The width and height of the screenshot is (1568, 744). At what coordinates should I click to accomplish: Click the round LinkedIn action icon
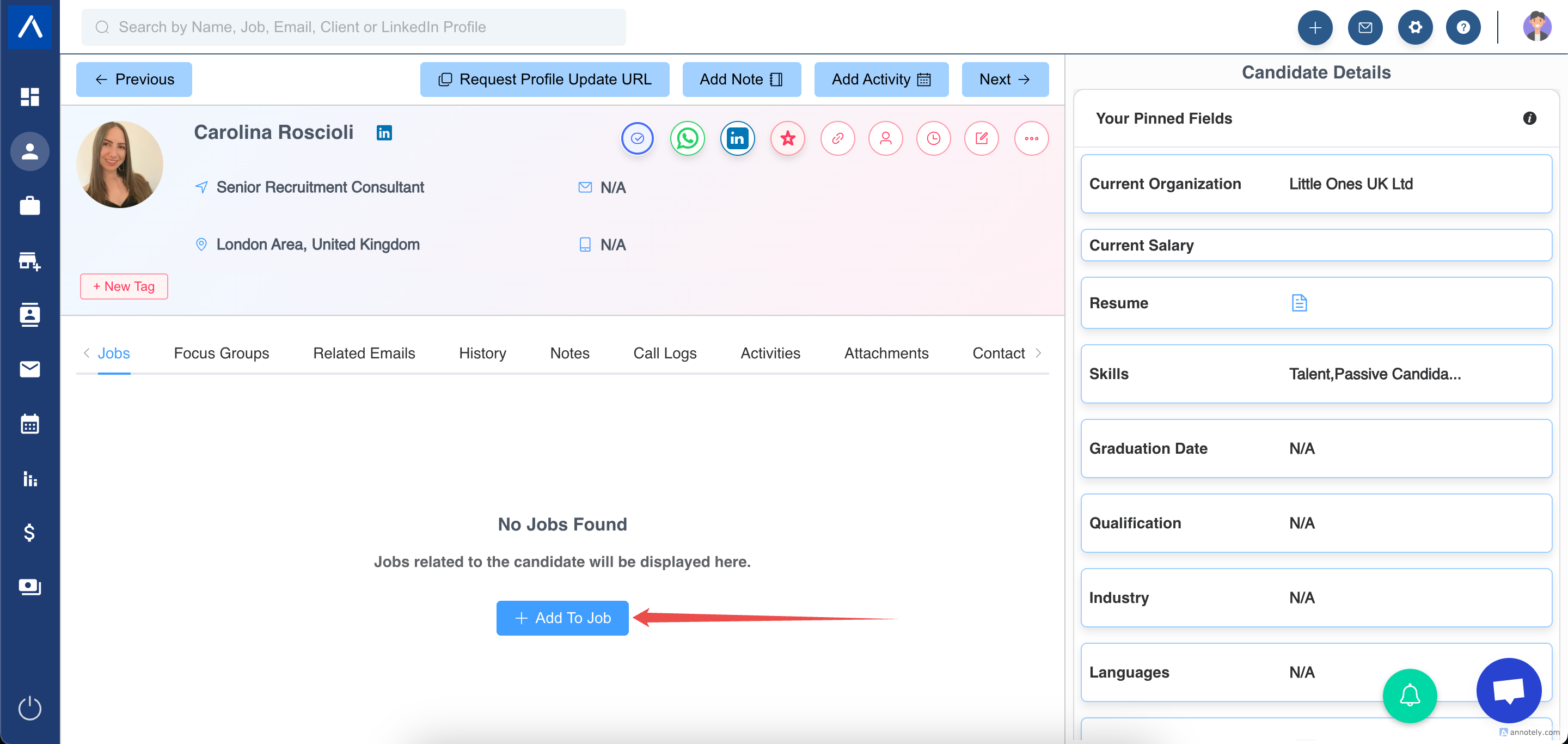pyautogui.click(x=737, y=139)
